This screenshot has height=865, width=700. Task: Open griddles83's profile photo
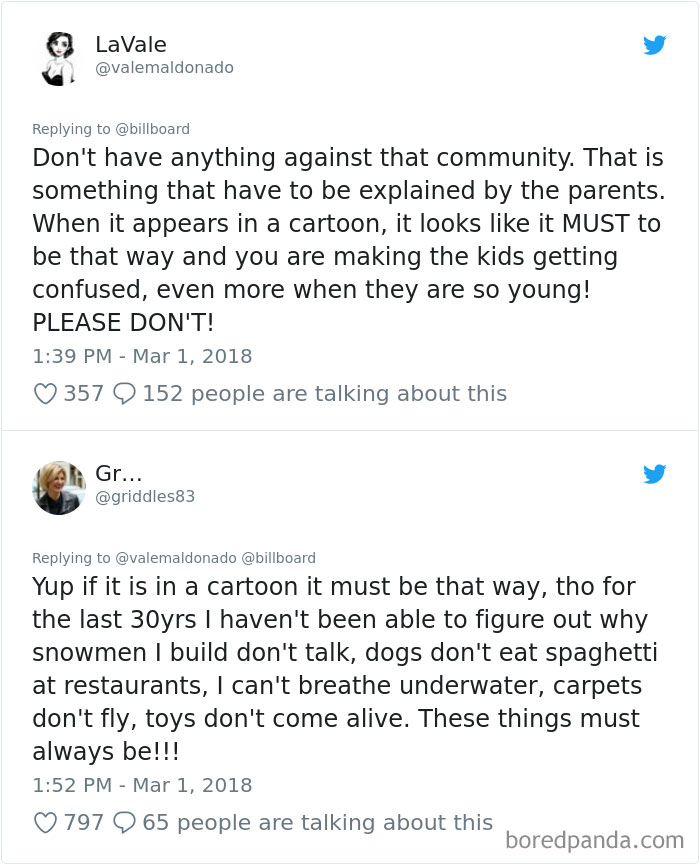(x=59, y=487)
